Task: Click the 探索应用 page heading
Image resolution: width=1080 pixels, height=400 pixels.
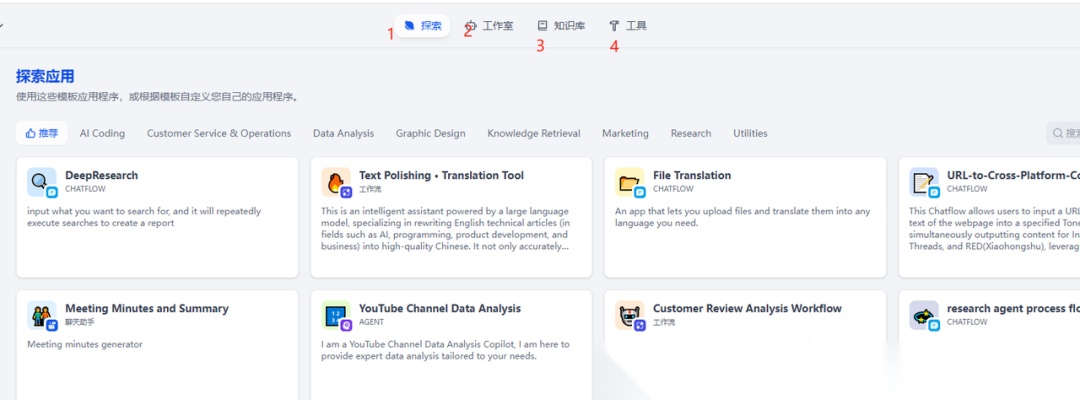Action: coord(45,76)
